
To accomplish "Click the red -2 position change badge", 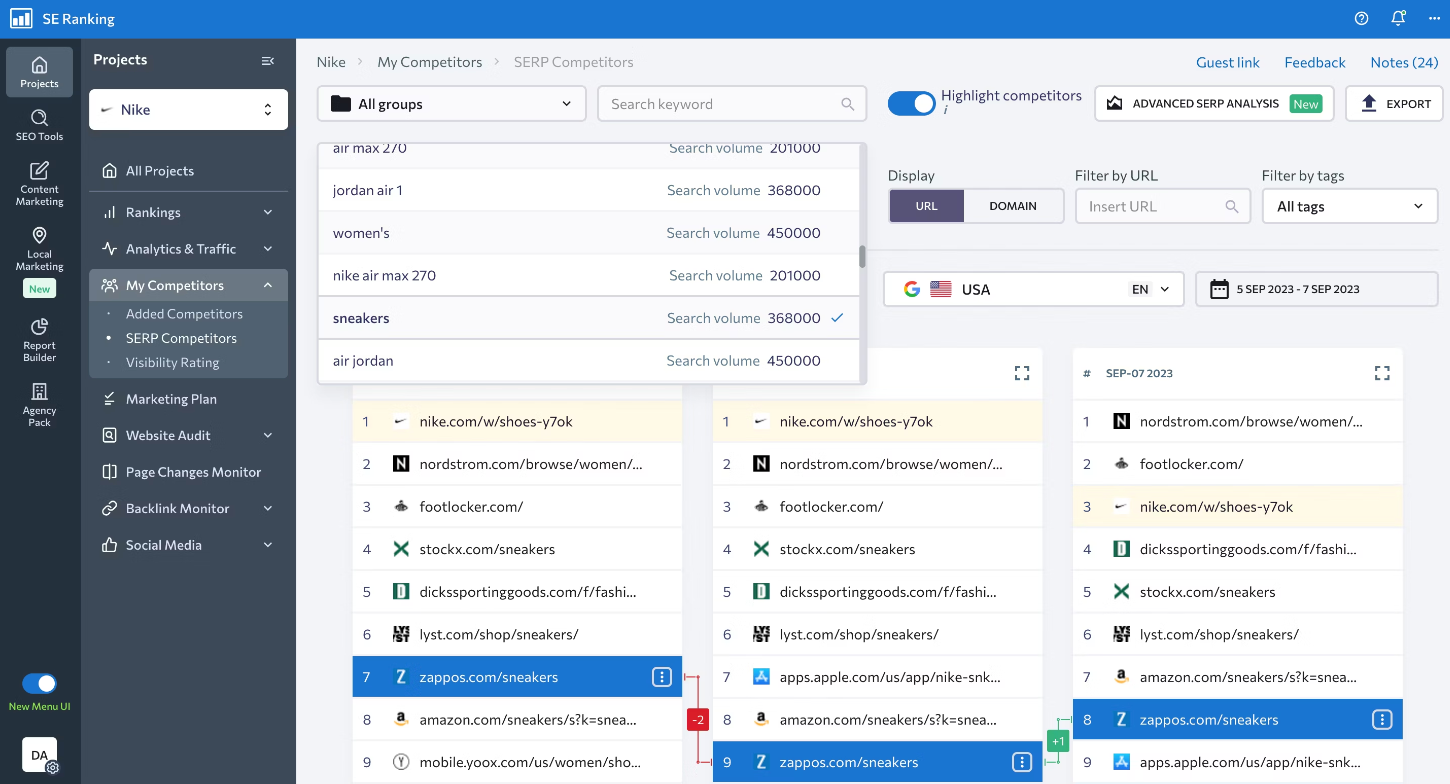I will coord(697,720).
